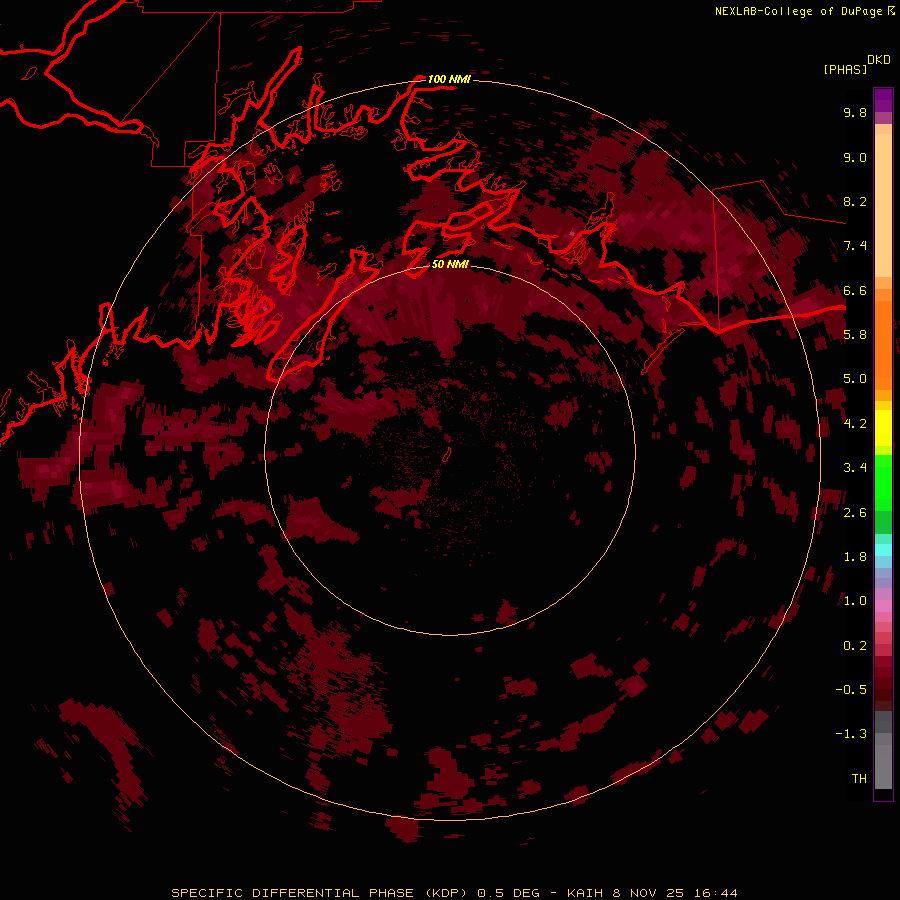Screen dimensions: 900x900
Task: Click the KAIH 8 NOV 25 16:44 timestamp
Action: 652,893
